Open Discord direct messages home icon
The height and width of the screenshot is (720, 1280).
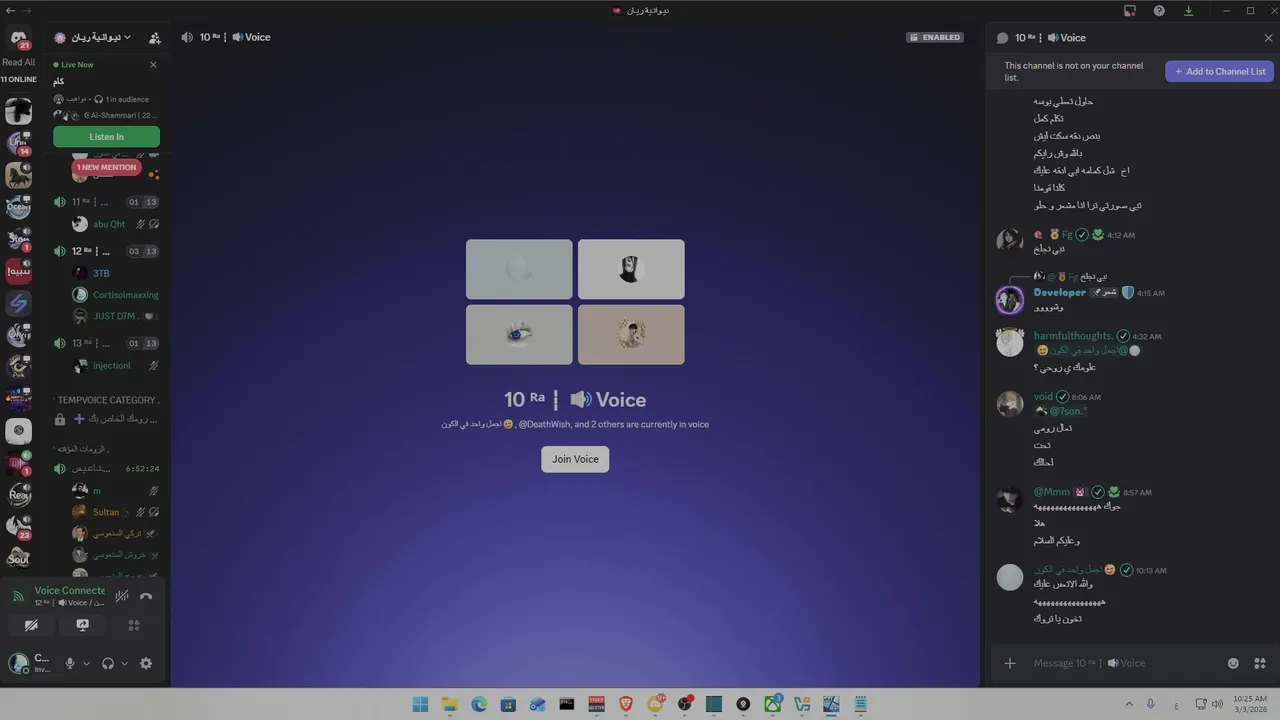coord(18,38)
